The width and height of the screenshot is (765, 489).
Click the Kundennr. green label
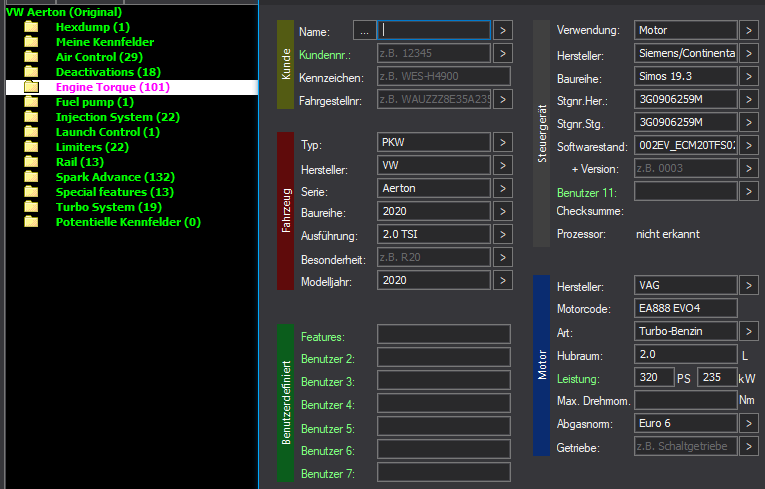click(x=324, y=55)
